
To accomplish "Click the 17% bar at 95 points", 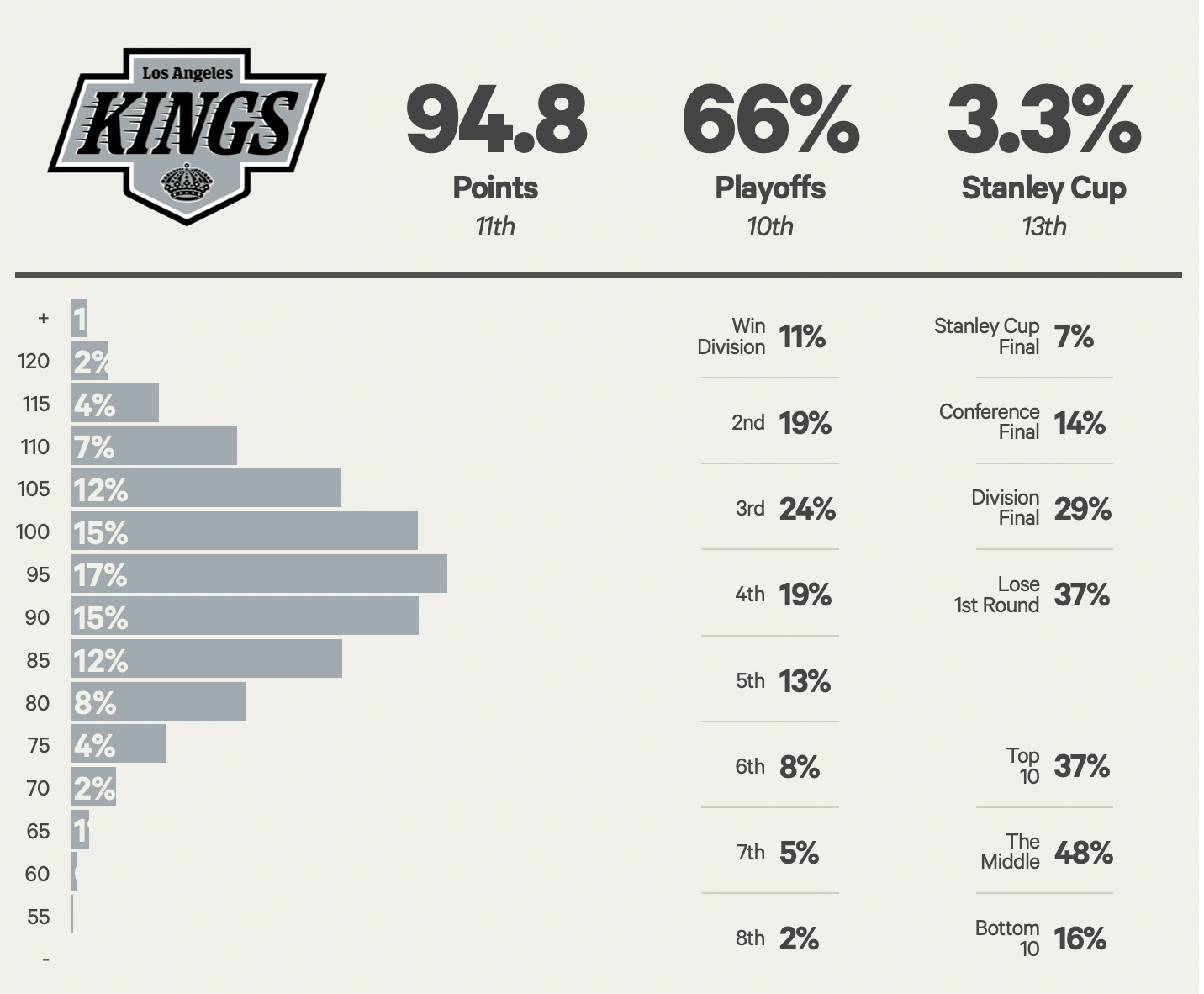I will [259, 574].
